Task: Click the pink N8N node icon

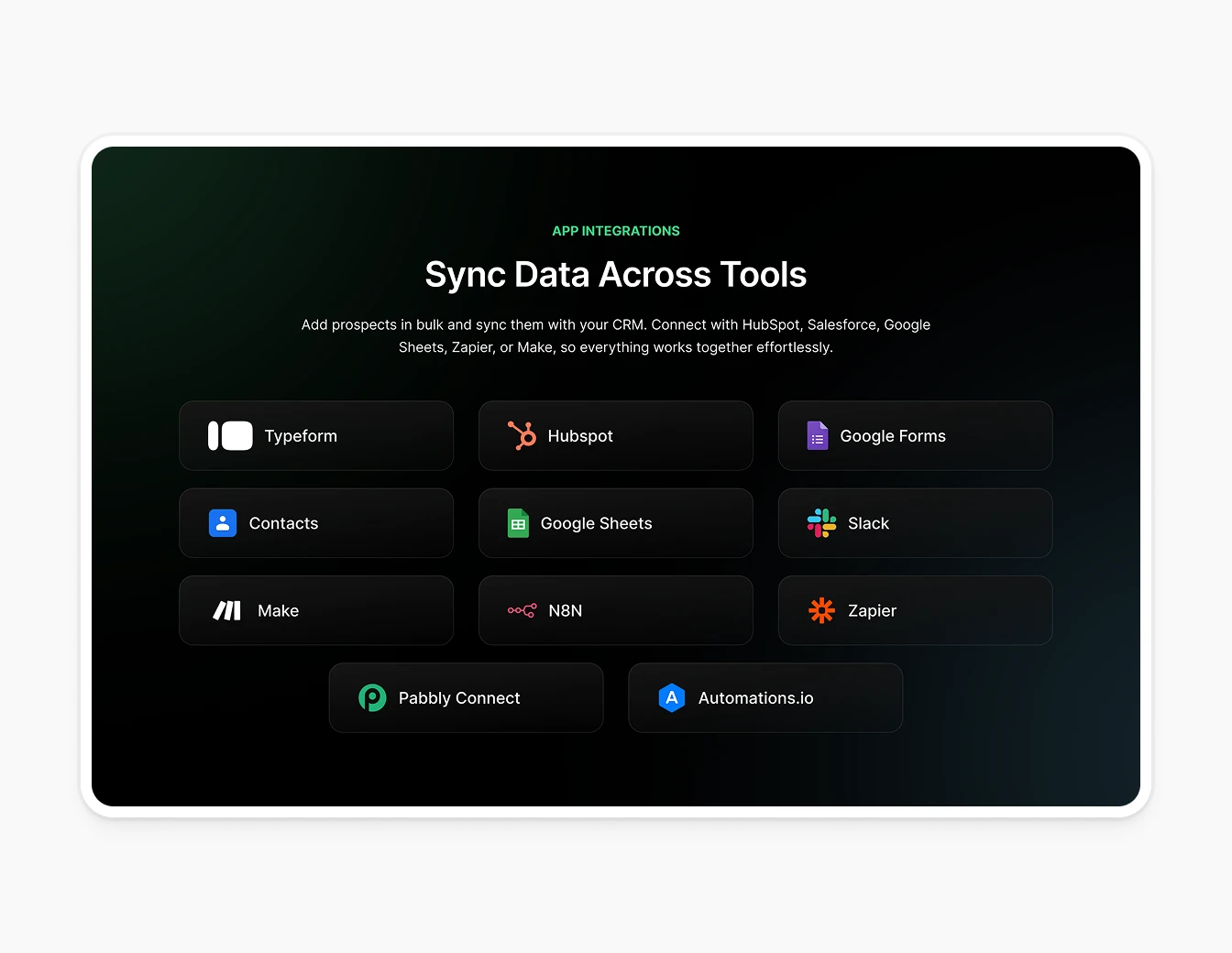Action: 522,610
